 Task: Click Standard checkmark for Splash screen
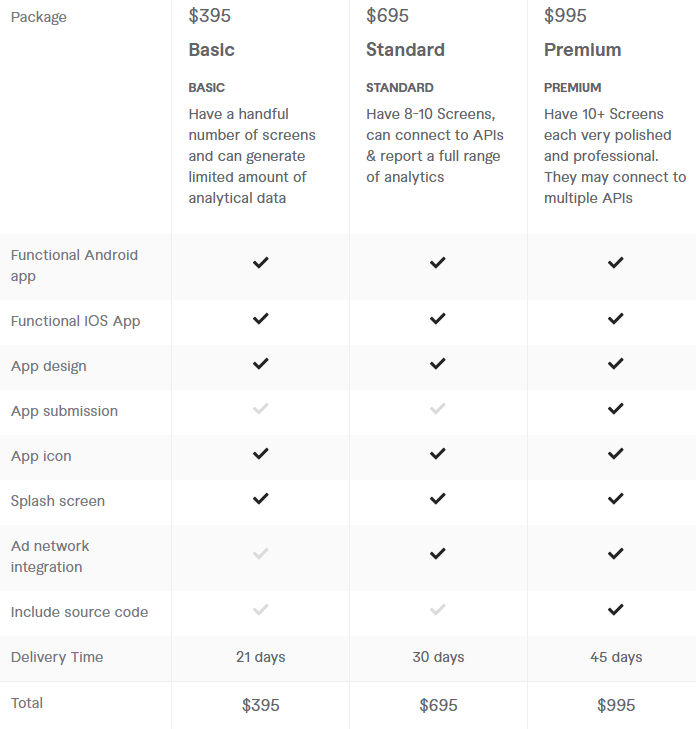point(437,499)
